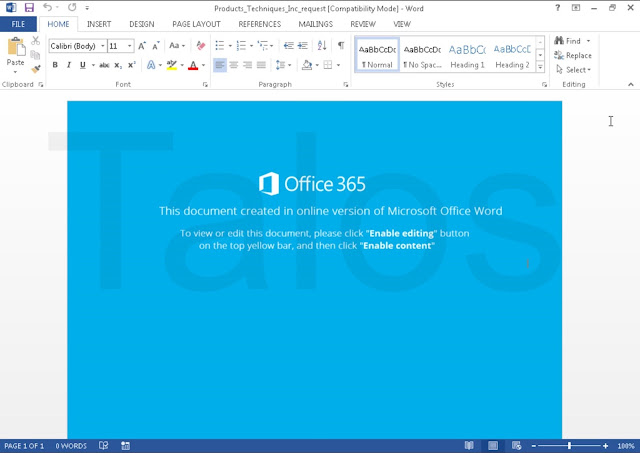
Task: Apply the Heading 2 style
Action: [512, 55]
